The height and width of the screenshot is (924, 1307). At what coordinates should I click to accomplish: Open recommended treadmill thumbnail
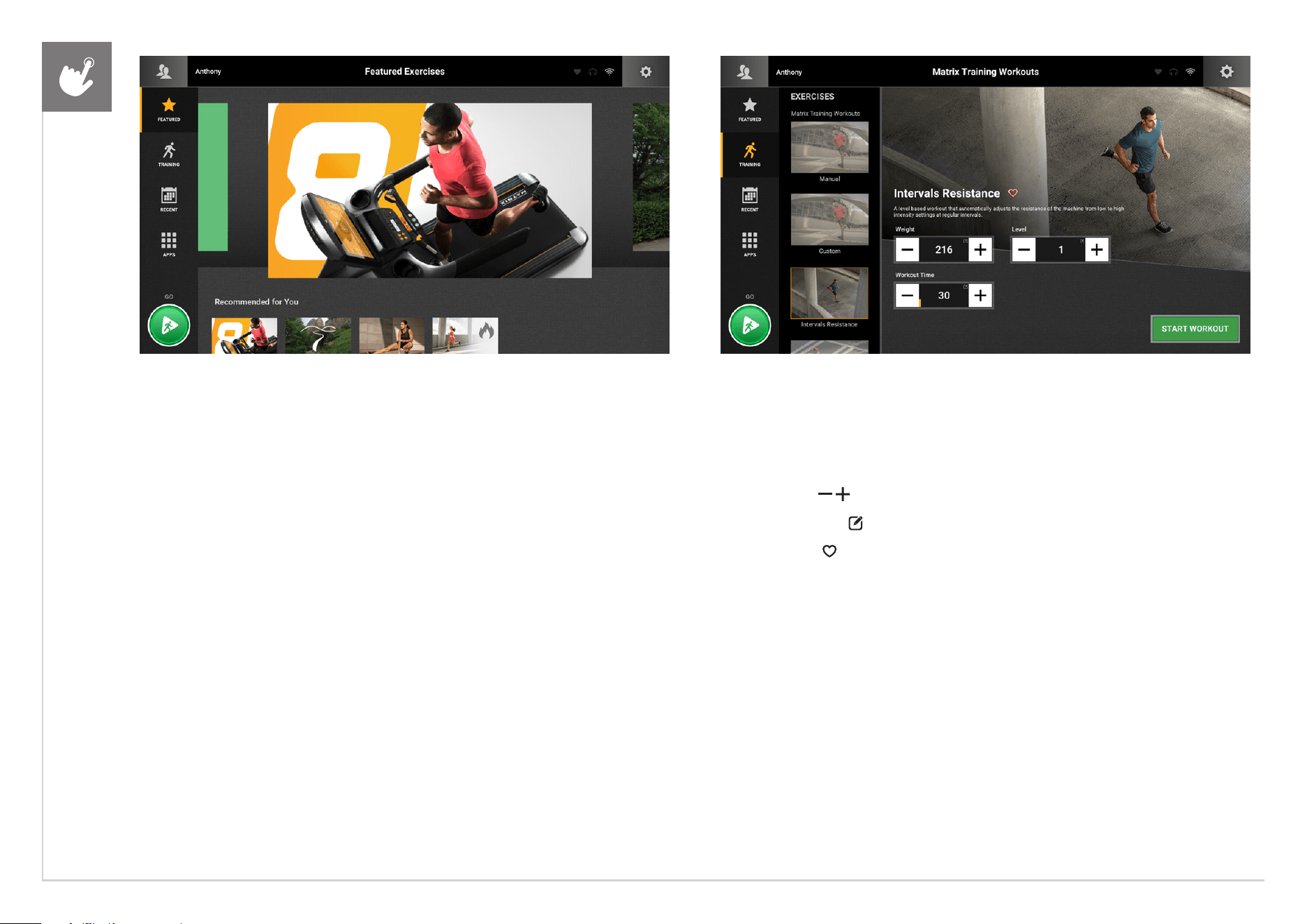click(x=244, y=336)
